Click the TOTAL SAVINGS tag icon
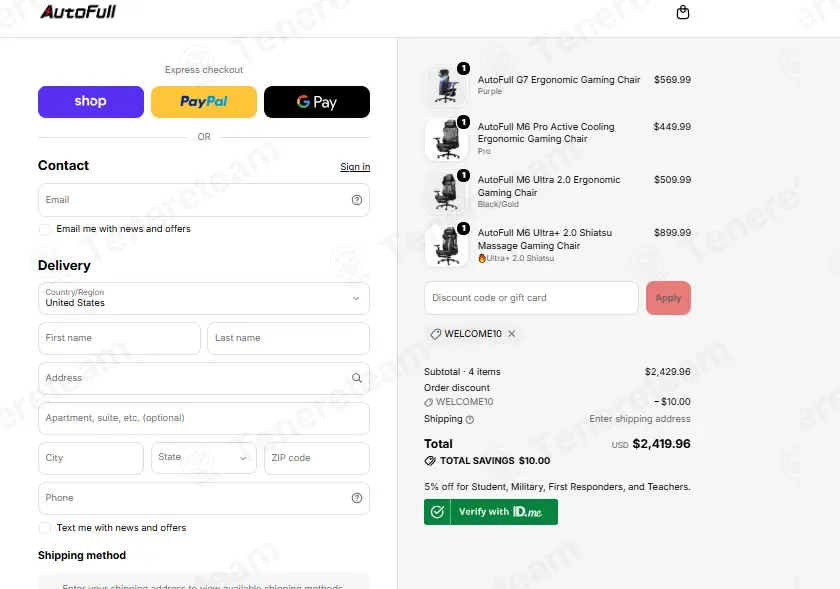Screen dimensions: 840x589 pyautogui.click(x=430, y=461)
